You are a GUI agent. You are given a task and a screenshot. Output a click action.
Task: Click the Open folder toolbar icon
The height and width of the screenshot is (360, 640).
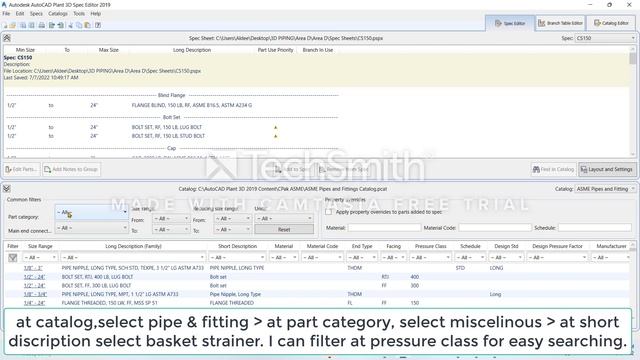pos(13,25)
